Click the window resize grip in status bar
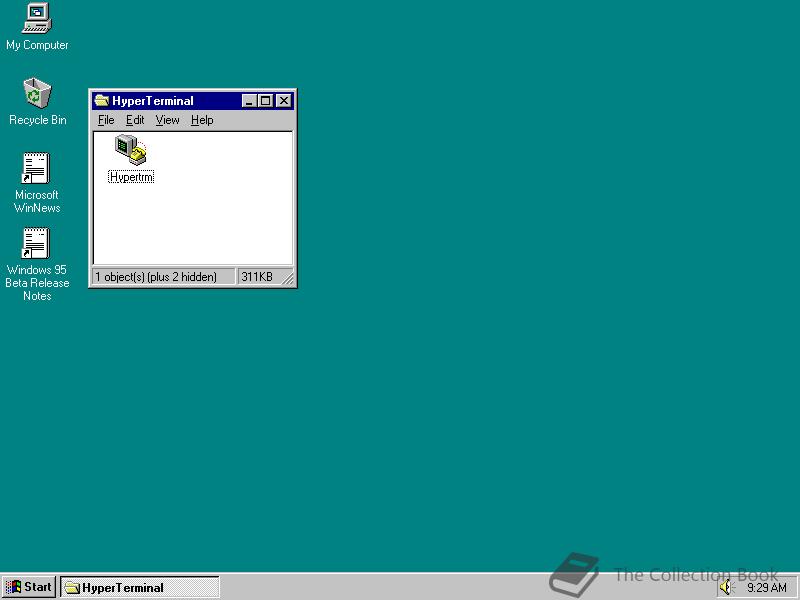The width and height of the screenshot is (800, 600). coord(288,278)
